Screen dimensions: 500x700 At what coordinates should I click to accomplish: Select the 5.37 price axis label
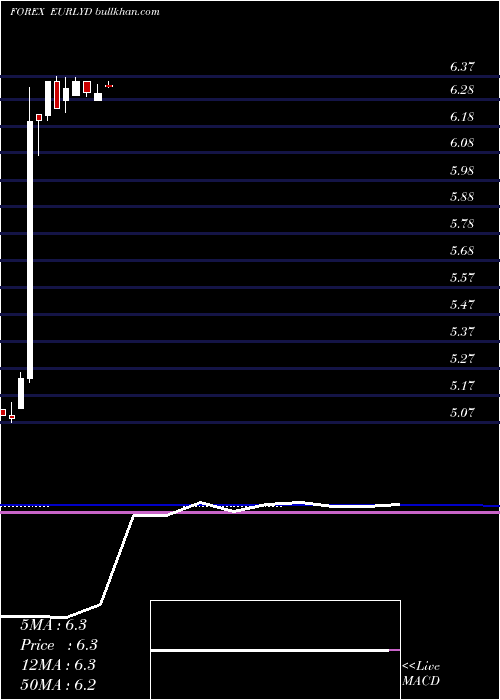pyautogui.click(x=462, y=332)
